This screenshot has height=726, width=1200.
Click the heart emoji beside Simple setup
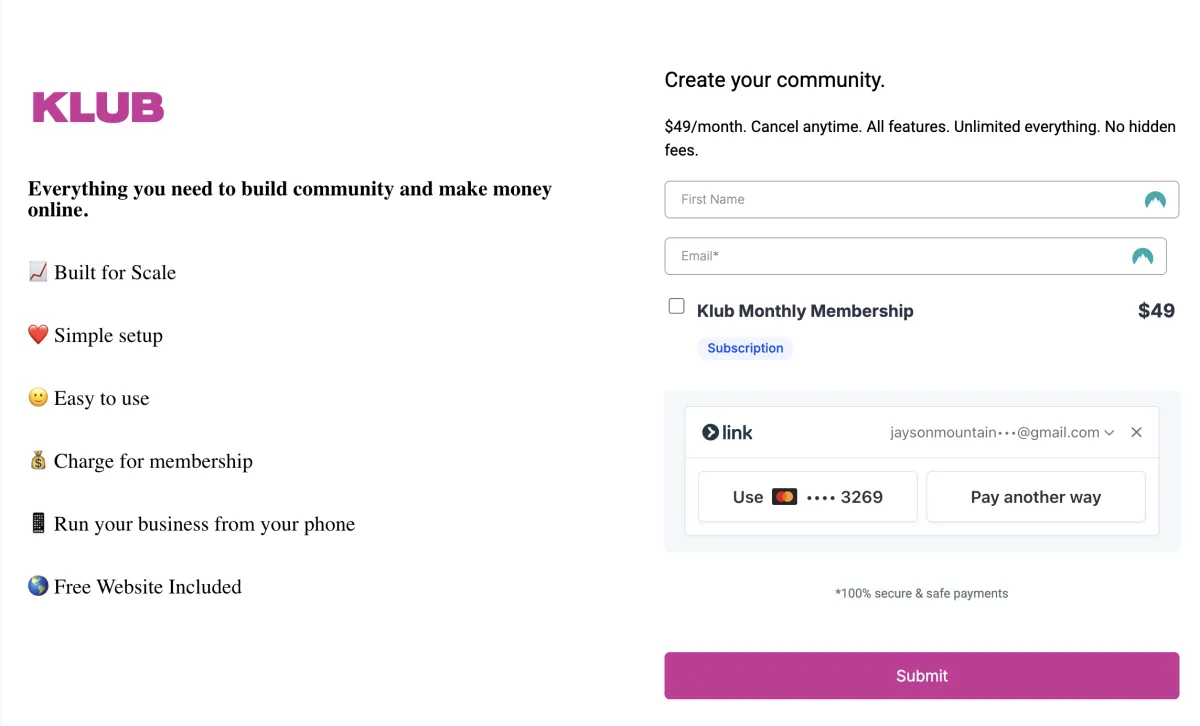(x=38, y=335)
